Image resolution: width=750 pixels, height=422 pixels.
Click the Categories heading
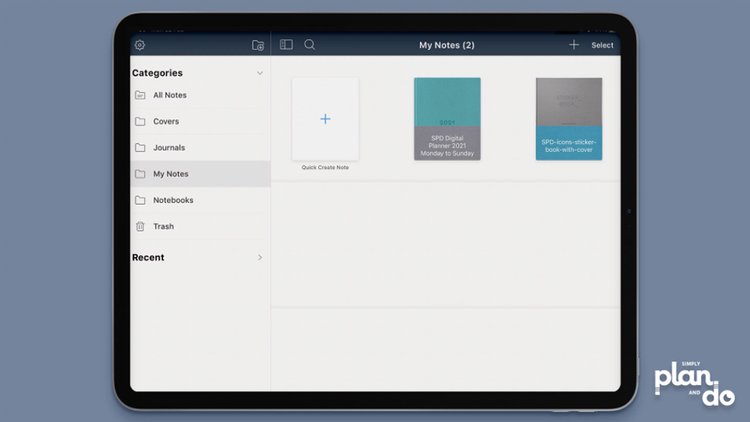pos(157,73)
